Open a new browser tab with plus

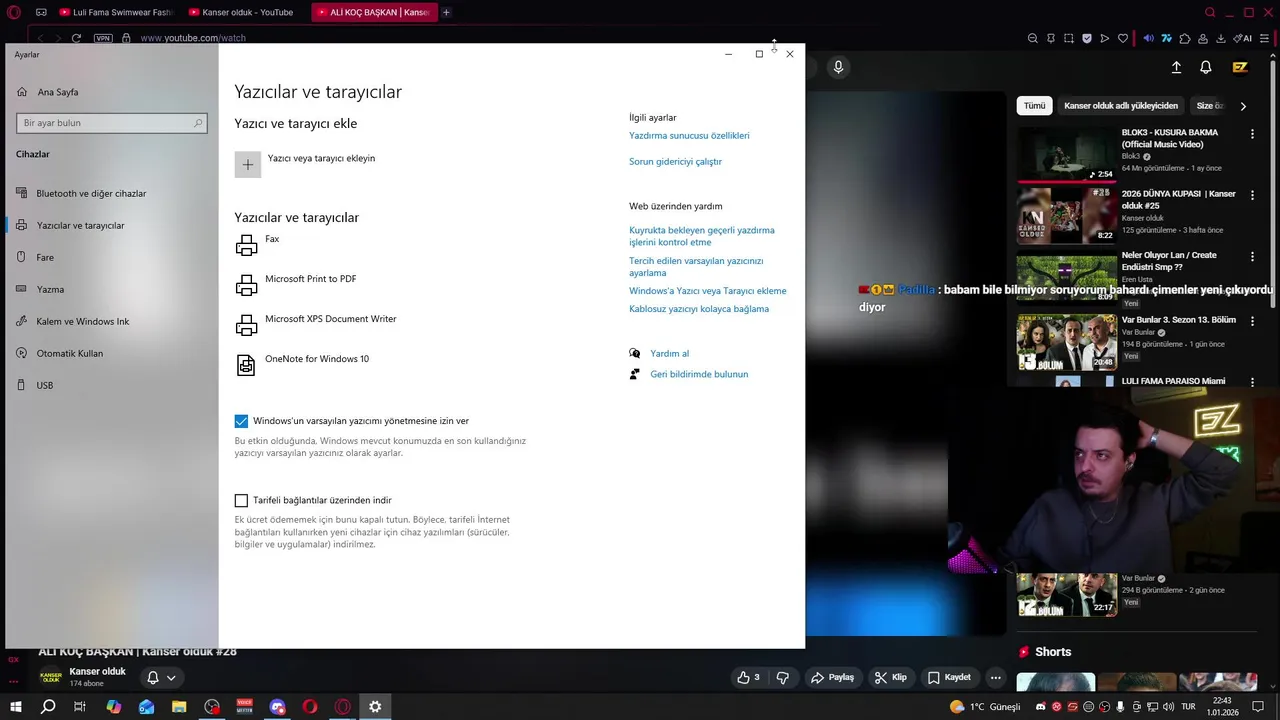446,12
